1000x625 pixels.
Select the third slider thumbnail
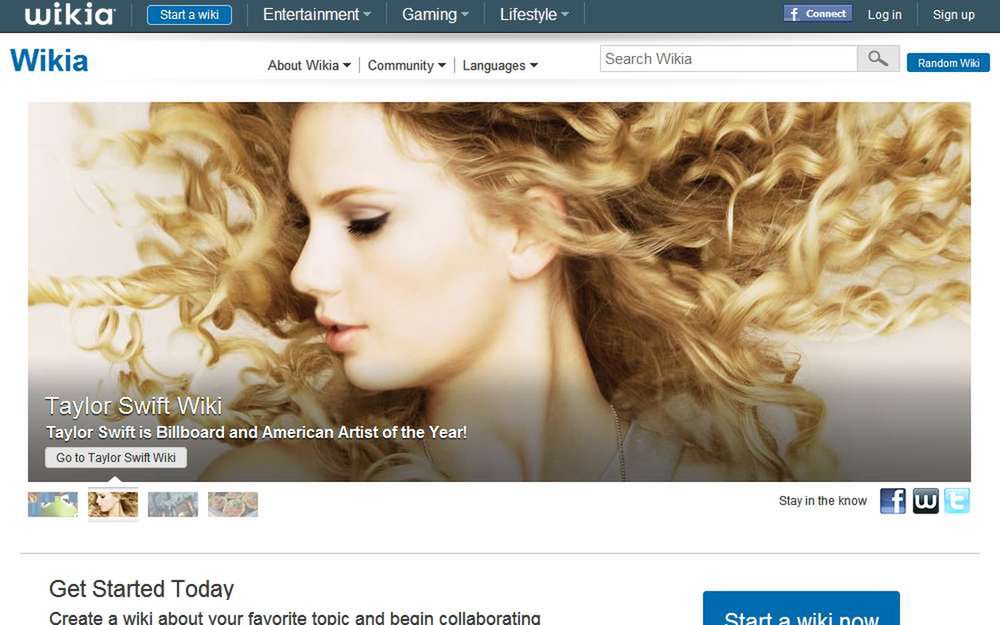(x=173, y=504)
